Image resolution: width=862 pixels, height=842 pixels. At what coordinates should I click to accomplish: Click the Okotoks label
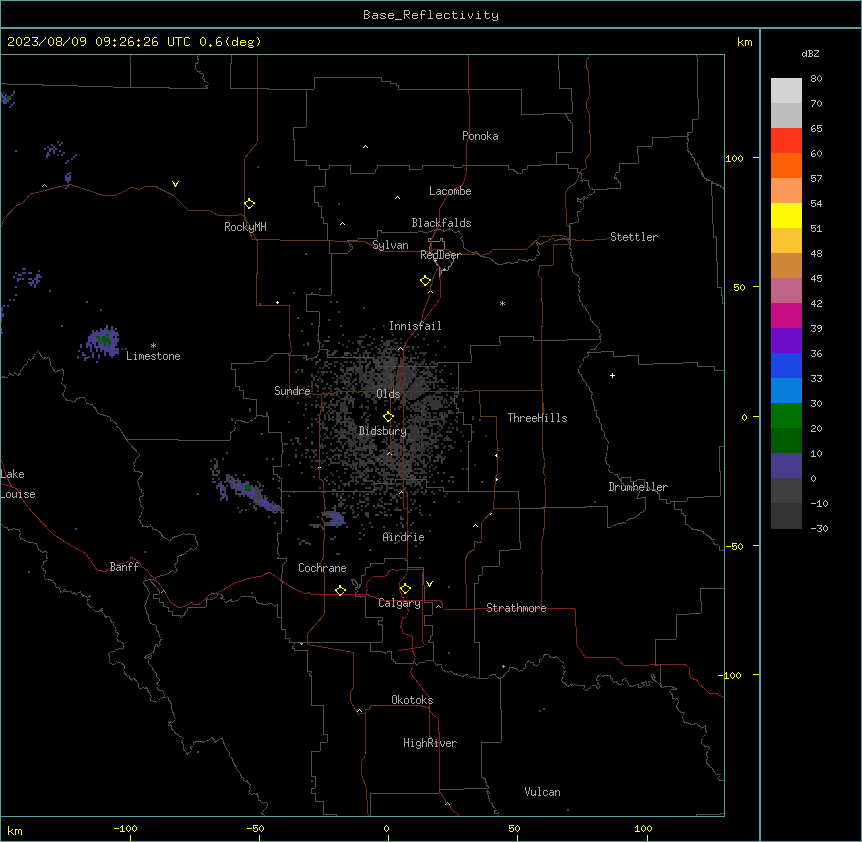tap(412, 700)
